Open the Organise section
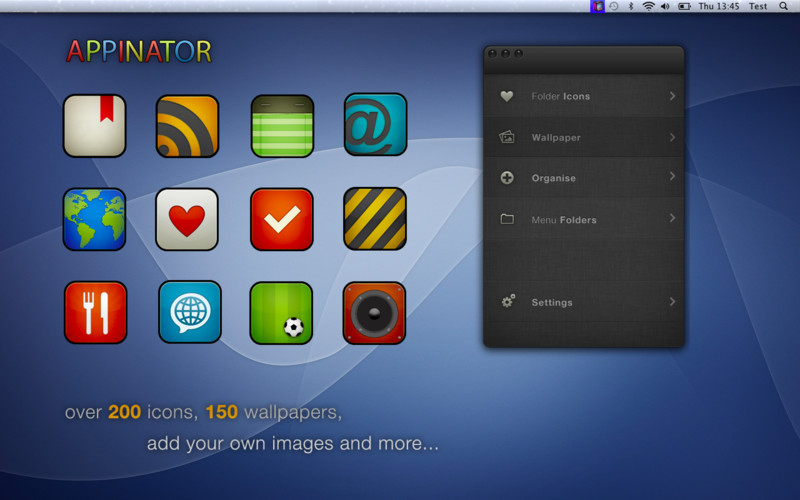800x500 pixels. (x=584, y=178)
